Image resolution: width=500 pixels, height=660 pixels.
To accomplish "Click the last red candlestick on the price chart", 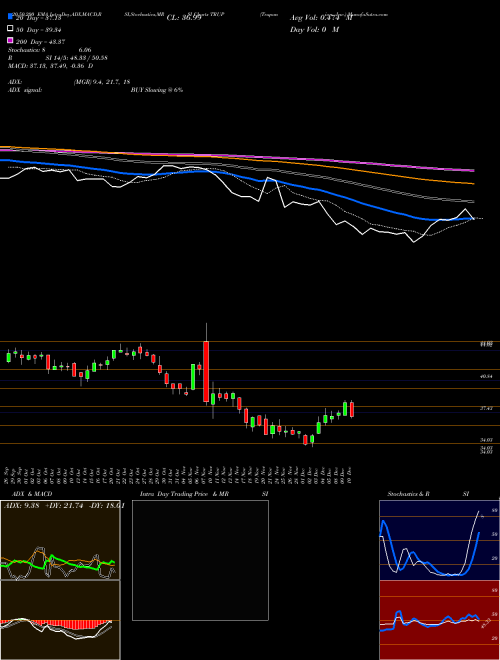I will [352, 409].
